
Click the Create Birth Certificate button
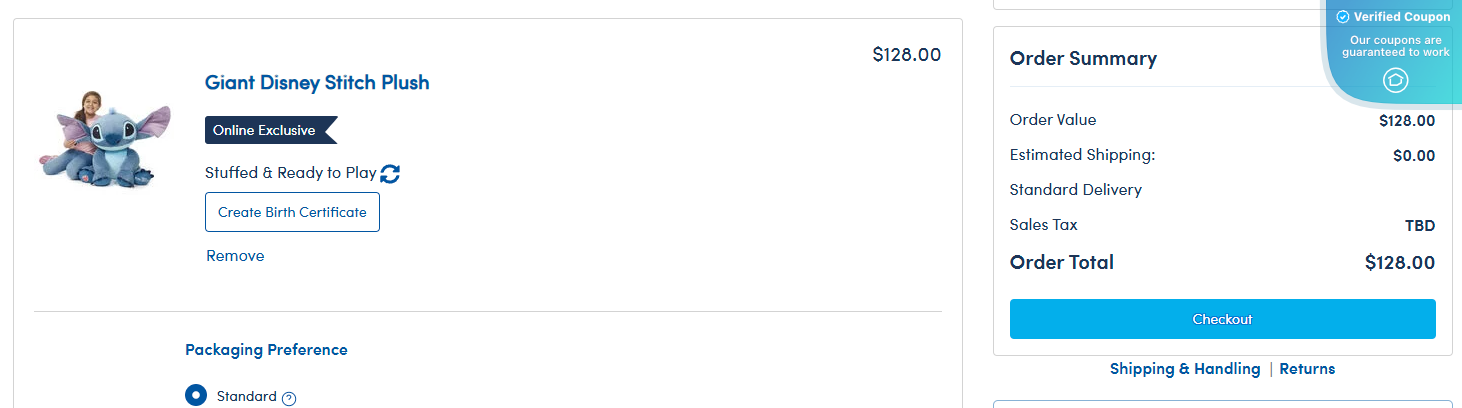tap(292, 212)
